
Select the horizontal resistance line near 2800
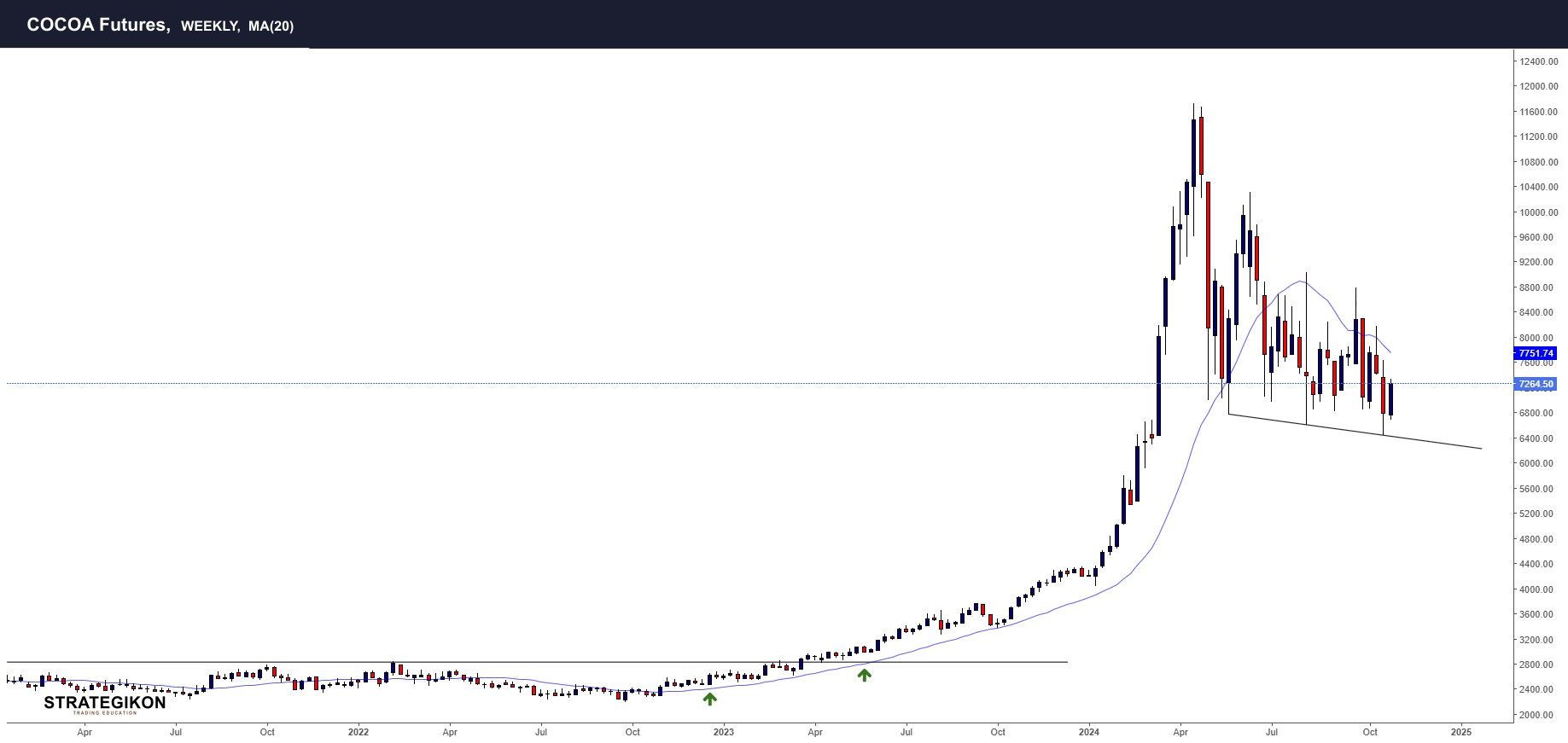[x=538, y=662]
